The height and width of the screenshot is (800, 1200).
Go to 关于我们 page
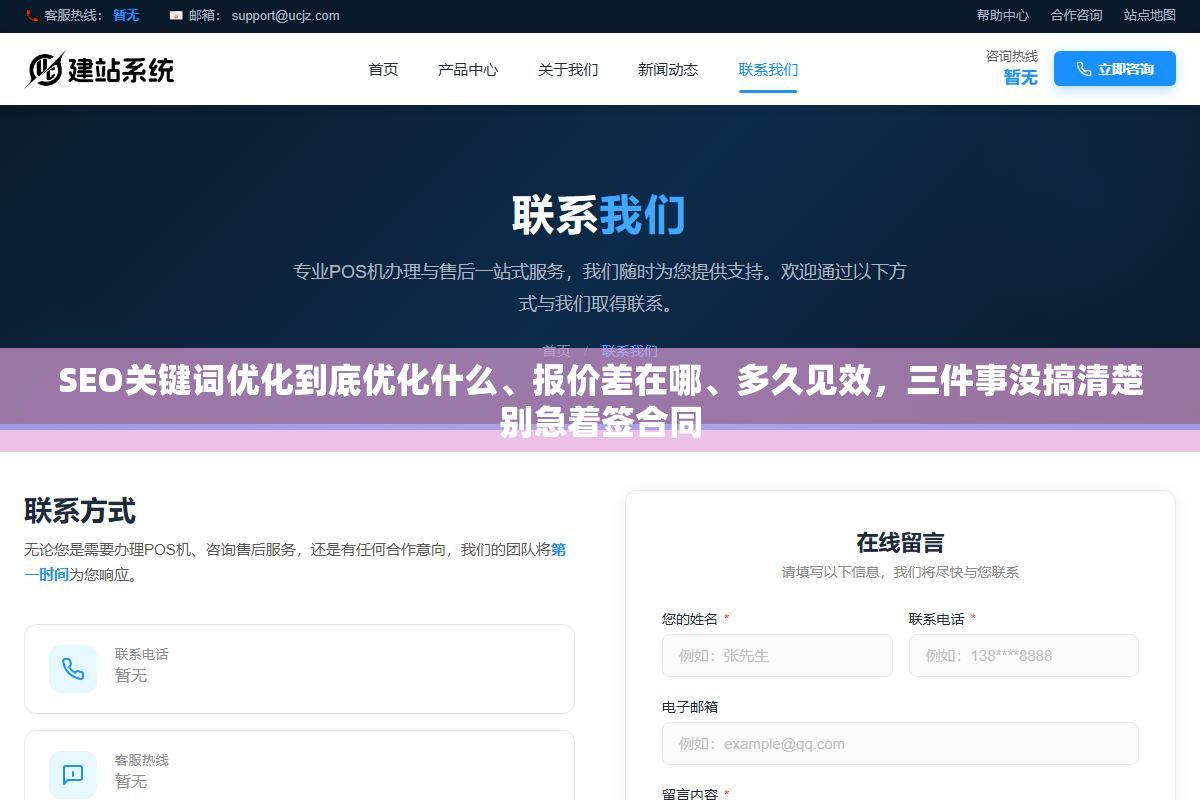coord(568,69)
